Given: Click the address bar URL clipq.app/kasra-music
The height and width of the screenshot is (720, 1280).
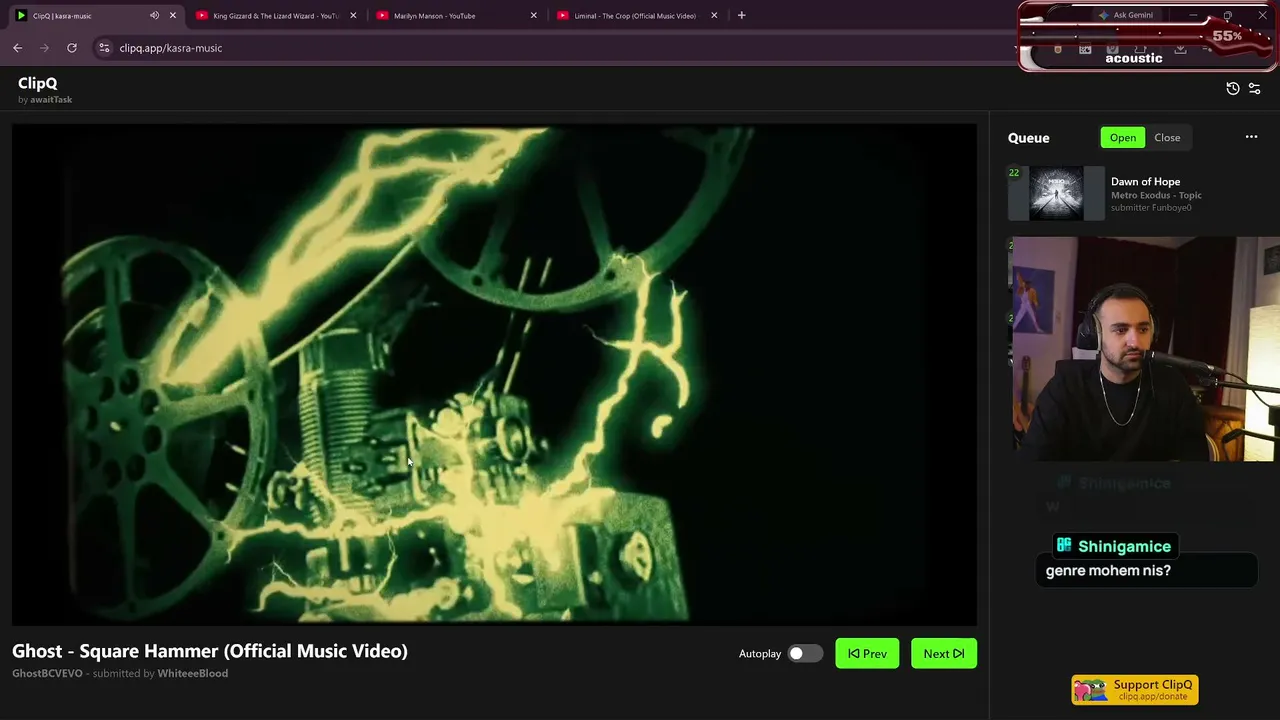Looking at the screenshot, I should (x=171, y=48).
